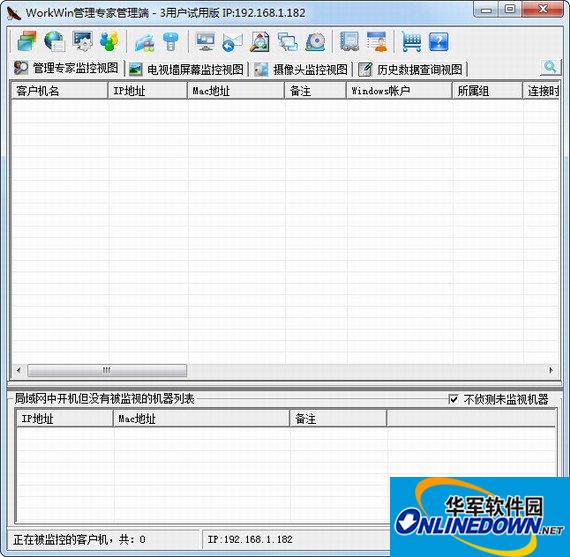Viewport: 570px width, 557px height.
Task: Click the Mac地址 header in unmonitored list
Action: click(201, 419)
